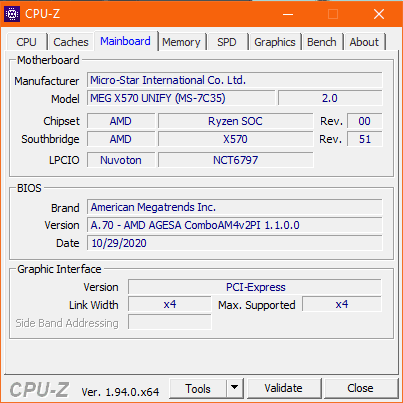Go to the Memory tab
The image size is (403, 403).
(x=181, y=42)
